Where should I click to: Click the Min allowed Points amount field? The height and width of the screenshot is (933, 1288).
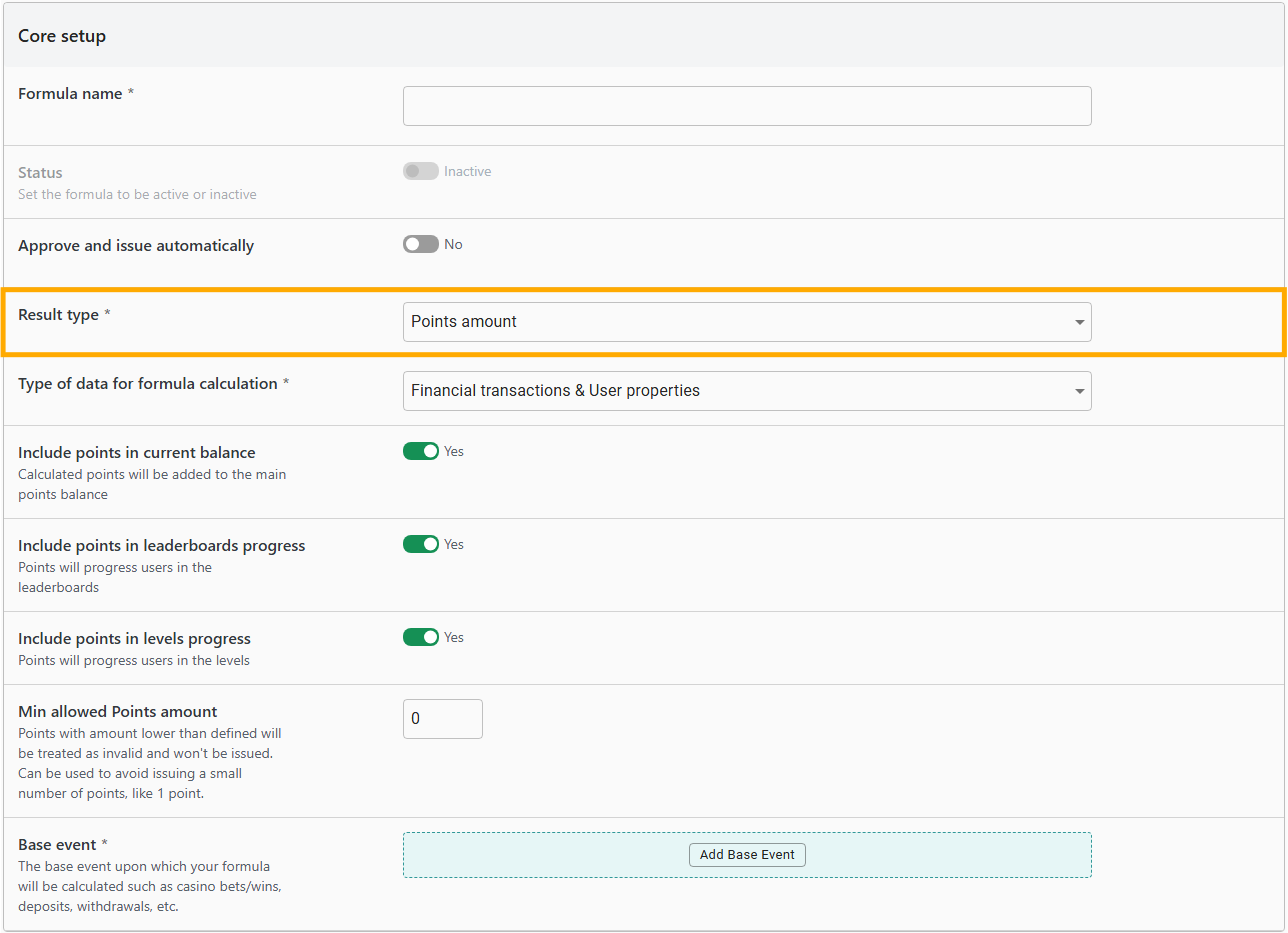pyautogui.click(x=442, y=719)
